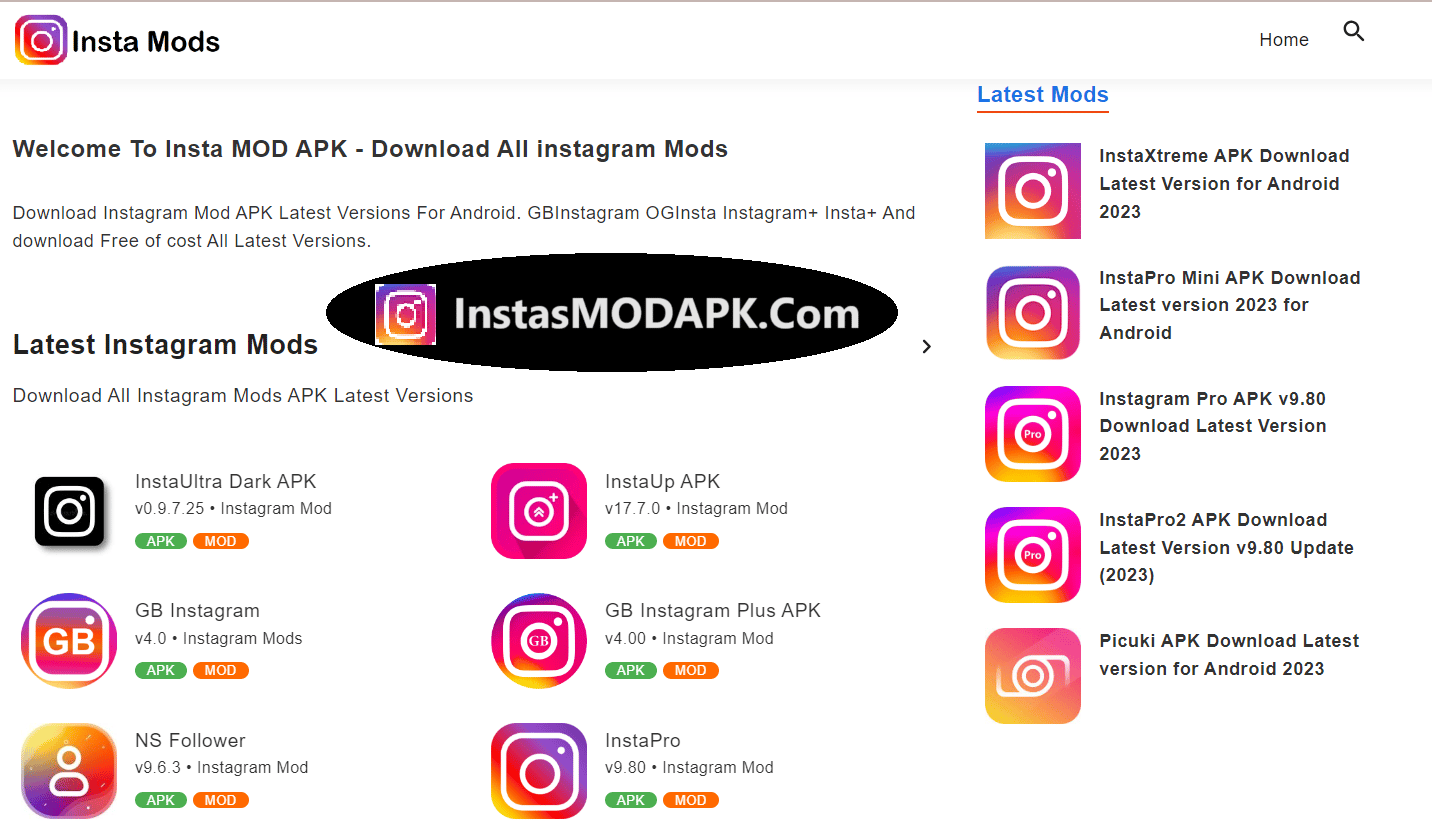Select the InstaUp APK pink icon

tap(539, 511)
